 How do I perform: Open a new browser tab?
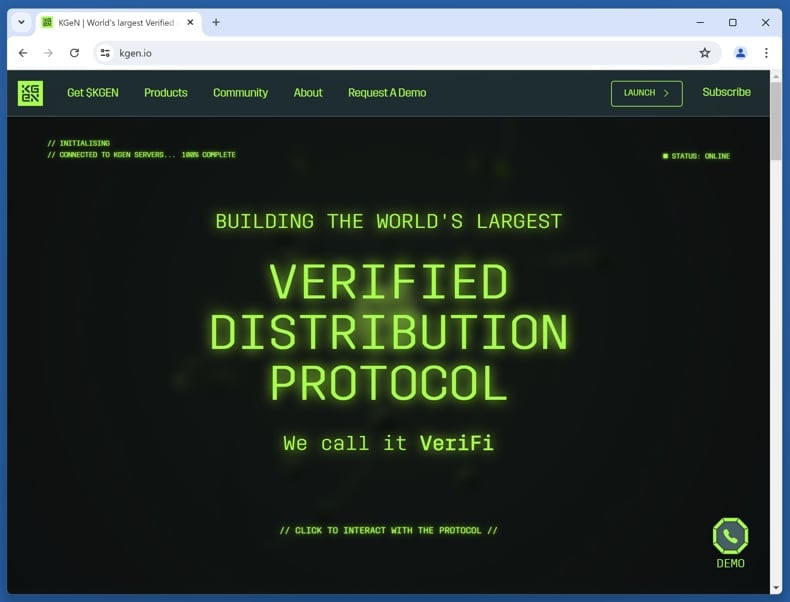216,22
